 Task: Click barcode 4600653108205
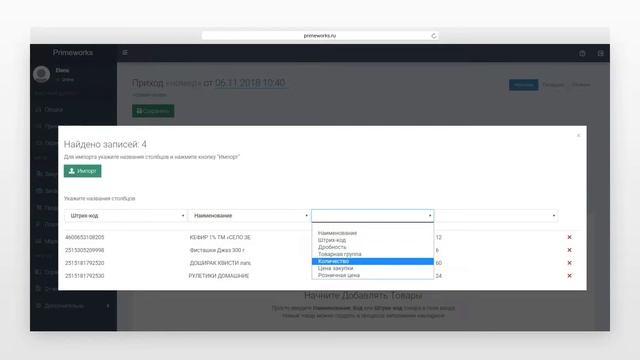84,237
